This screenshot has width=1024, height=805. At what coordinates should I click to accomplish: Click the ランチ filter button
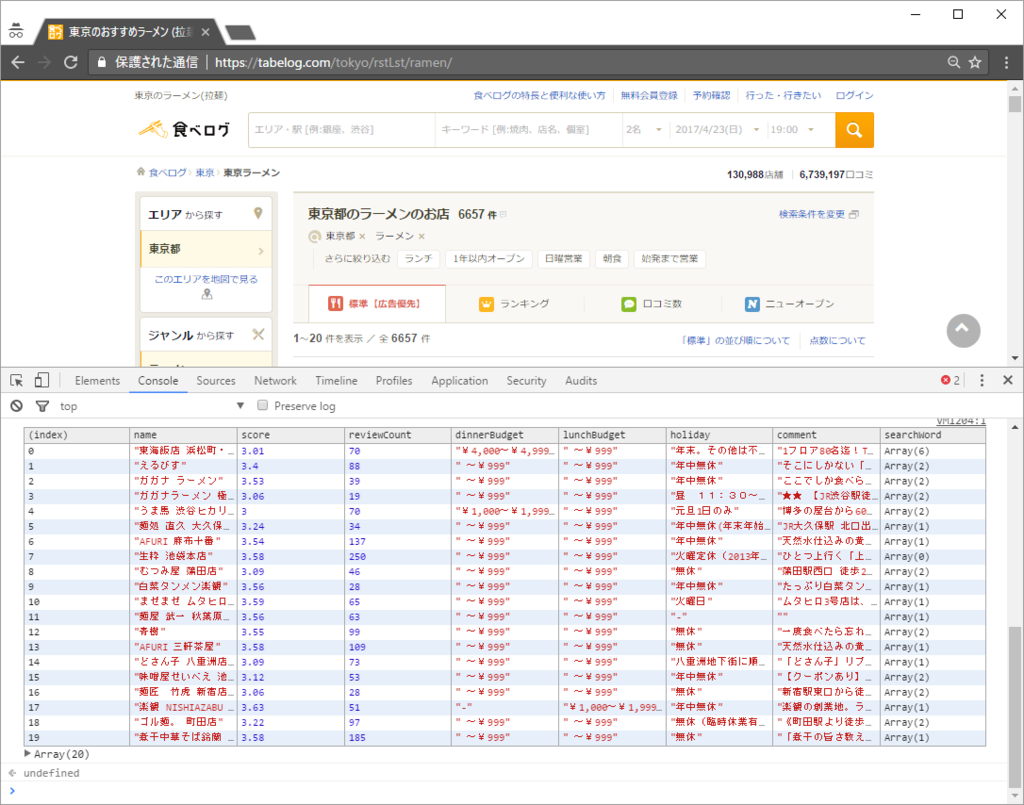pyautogui.click(x=419, y=259)
